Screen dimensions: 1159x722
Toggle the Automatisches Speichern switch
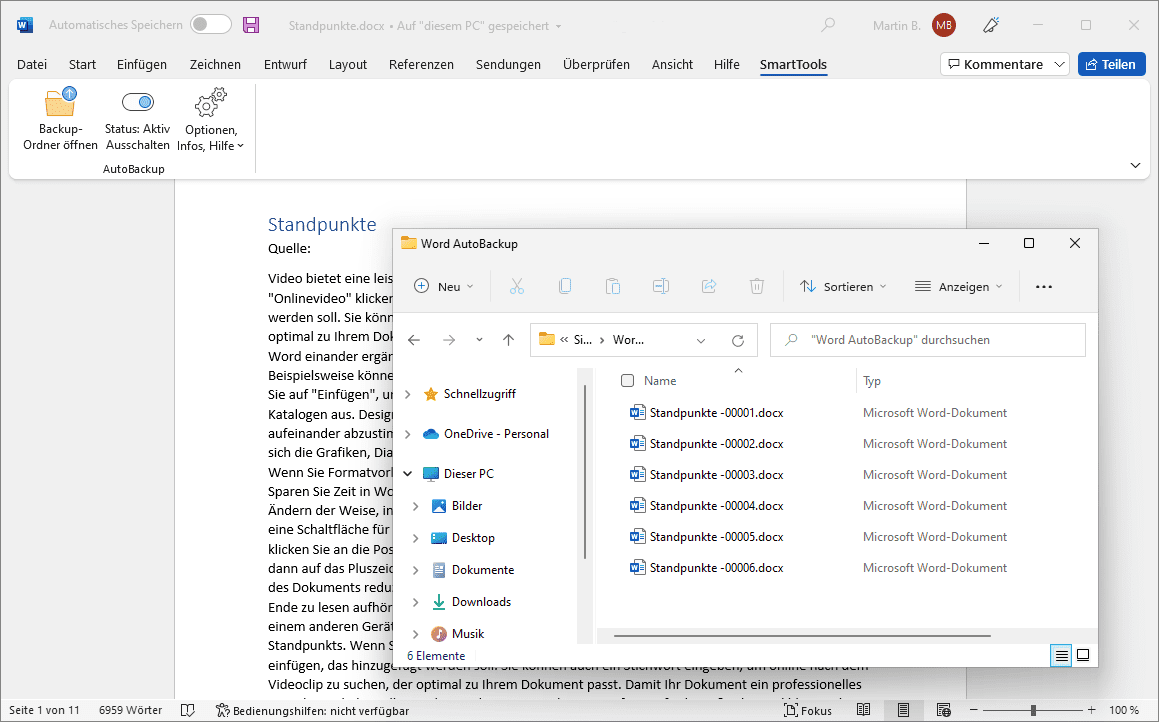[x=210, y=25]
